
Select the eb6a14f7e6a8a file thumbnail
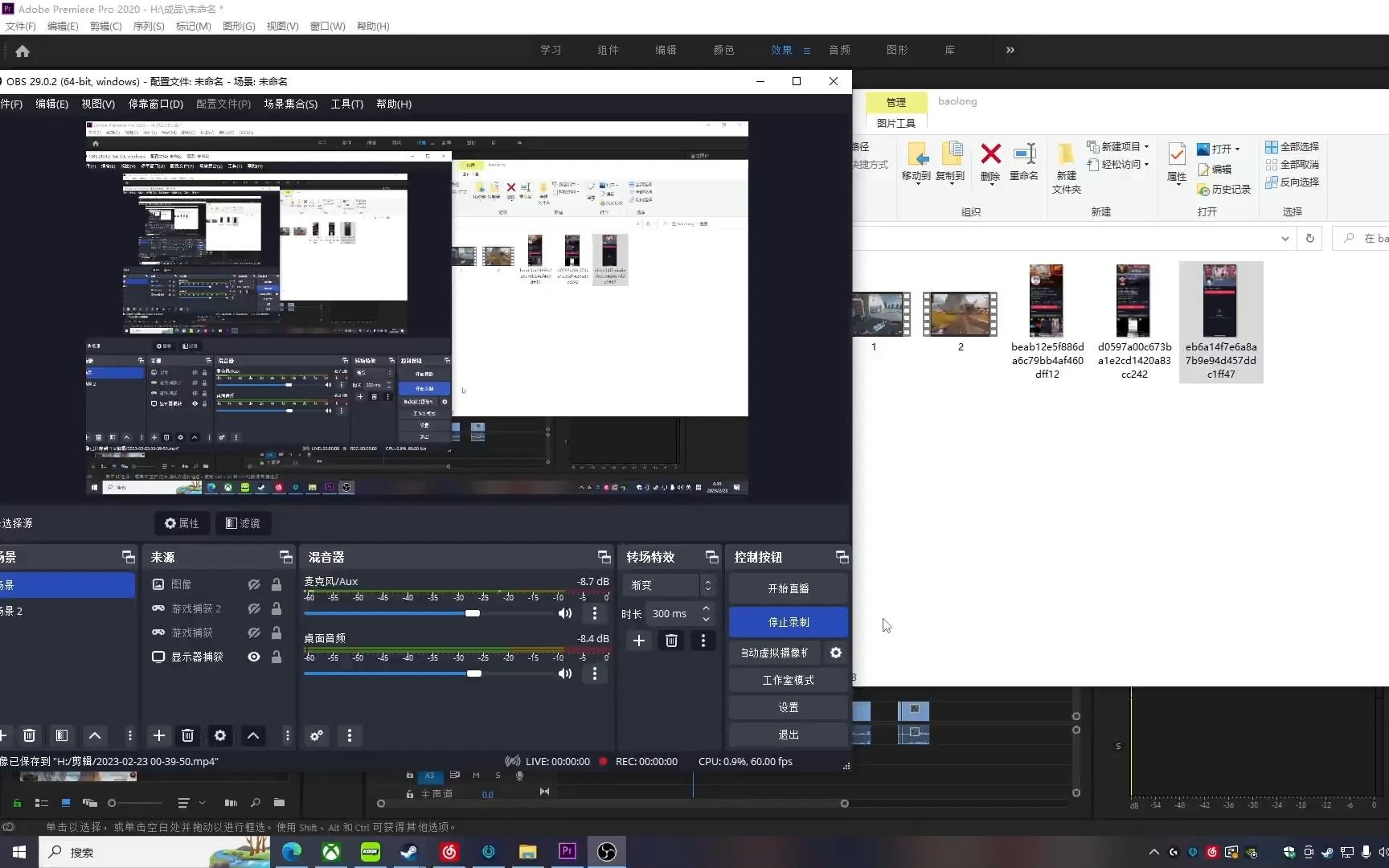pyautogui.click(x=1221, y=321)
